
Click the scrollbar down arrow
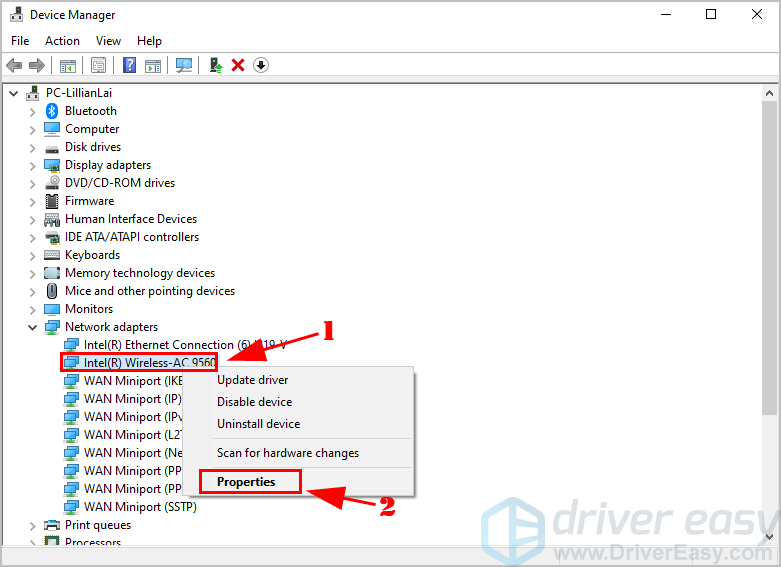tap(769, 537)
